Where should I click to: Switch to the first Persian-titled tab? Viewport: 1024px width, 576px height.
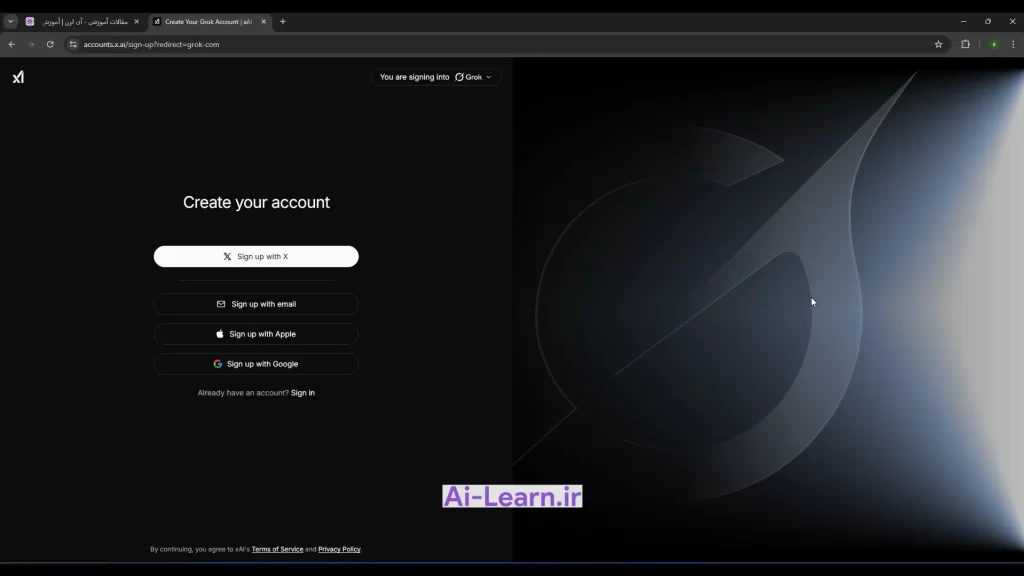83,22
